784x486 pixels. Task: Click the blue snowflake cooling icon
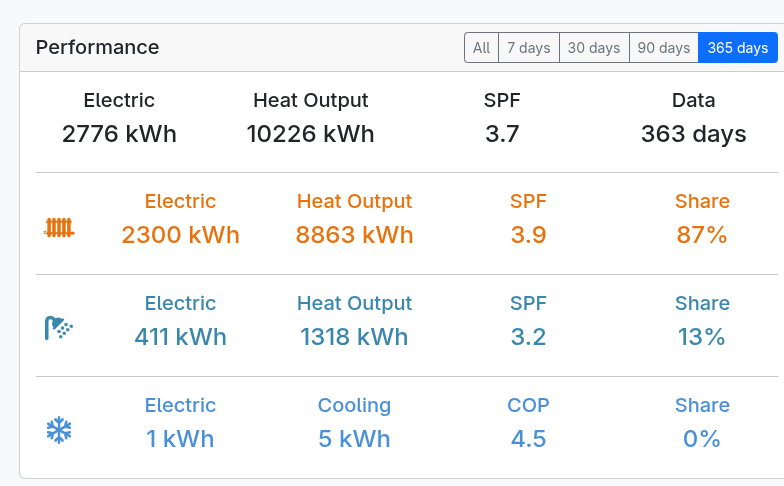point(59,430)
